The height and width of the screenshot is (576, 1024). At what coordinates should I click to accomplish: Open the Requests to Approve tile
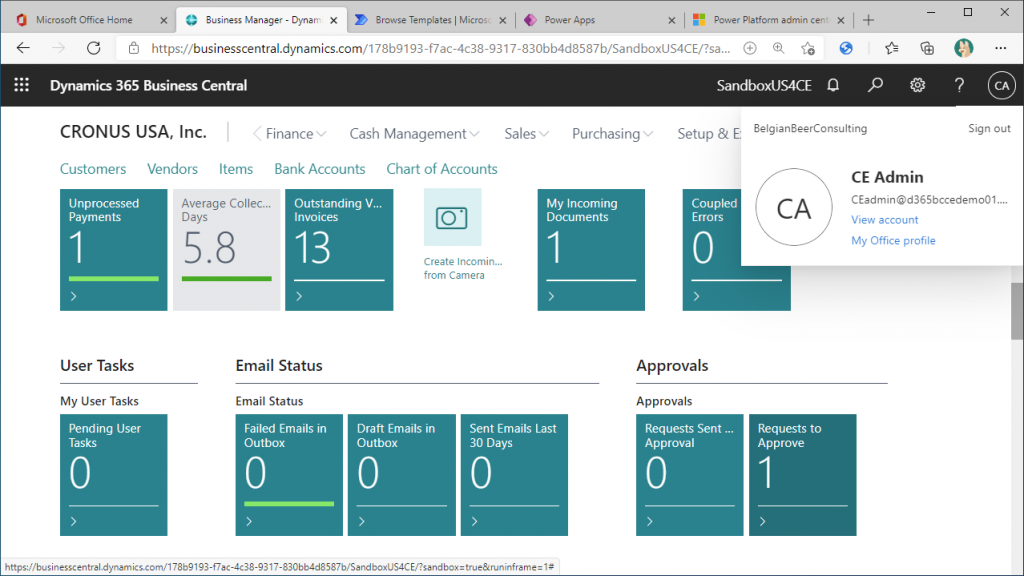[803, 475]
